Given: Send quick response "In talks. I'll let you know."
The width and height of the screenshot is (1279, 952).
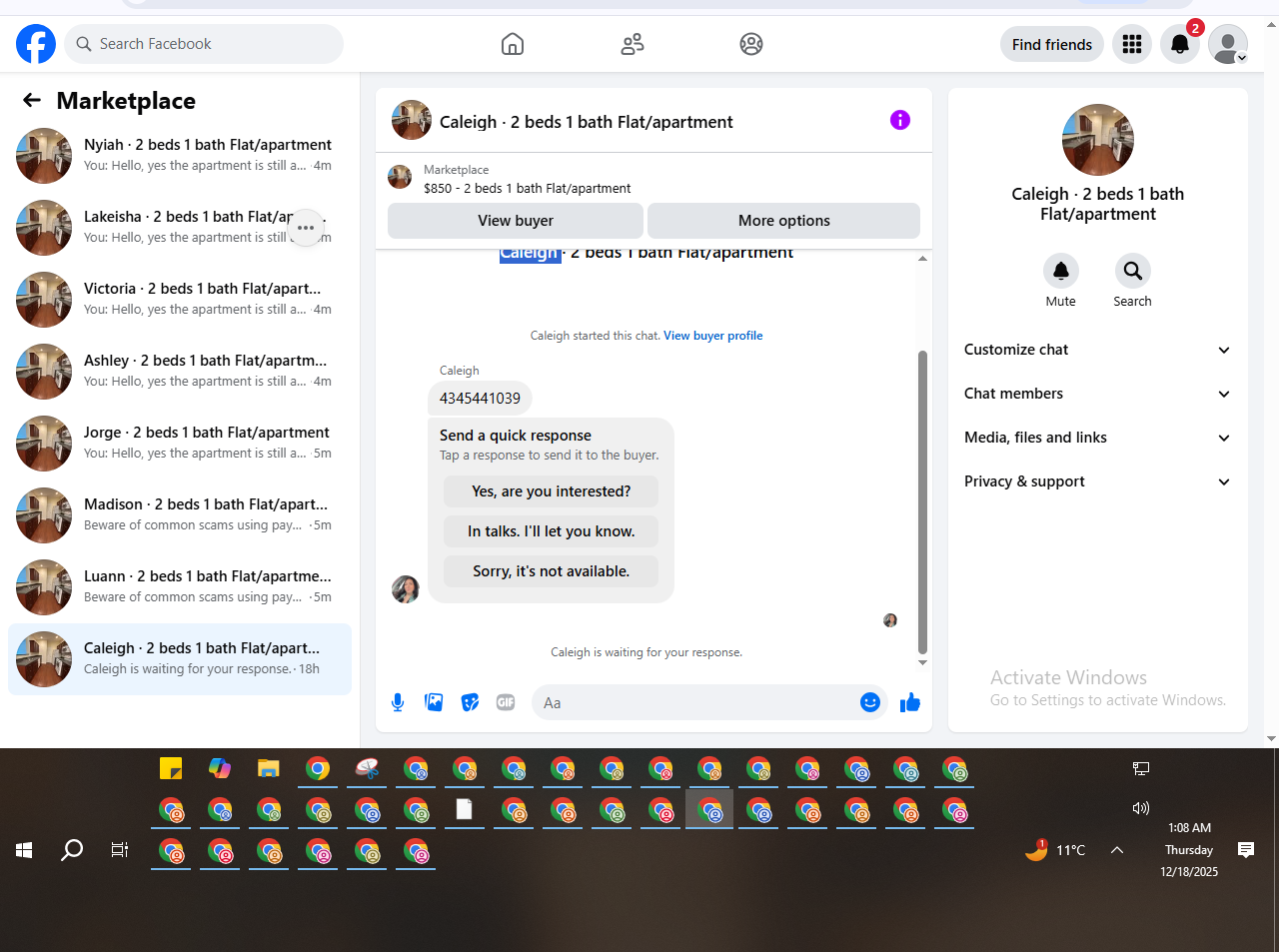Looking at the screenshot, I should point(552,531).
